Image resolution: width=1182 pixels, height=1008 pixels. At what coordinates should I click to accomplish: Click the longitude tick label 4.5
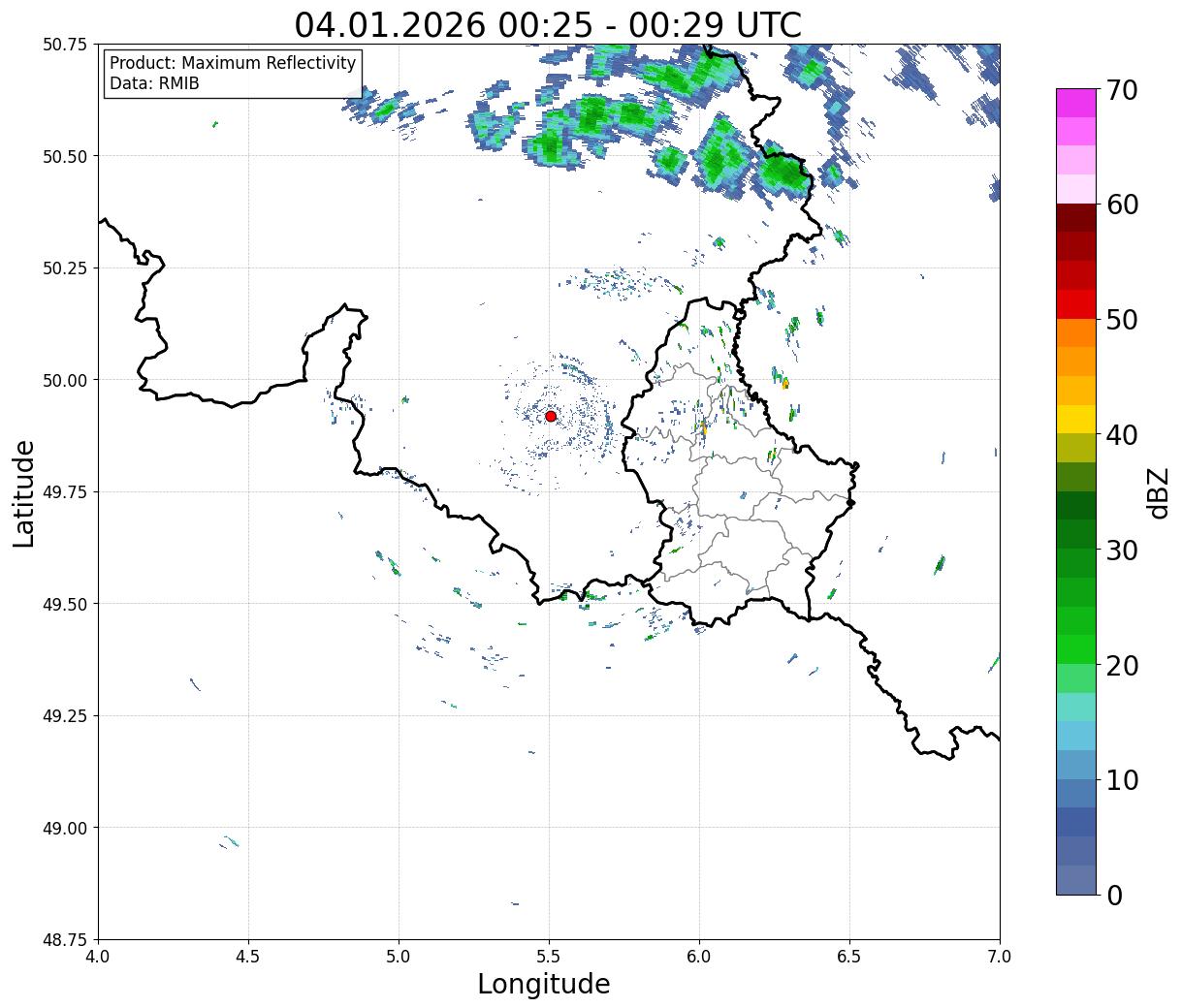coord(248,957)
